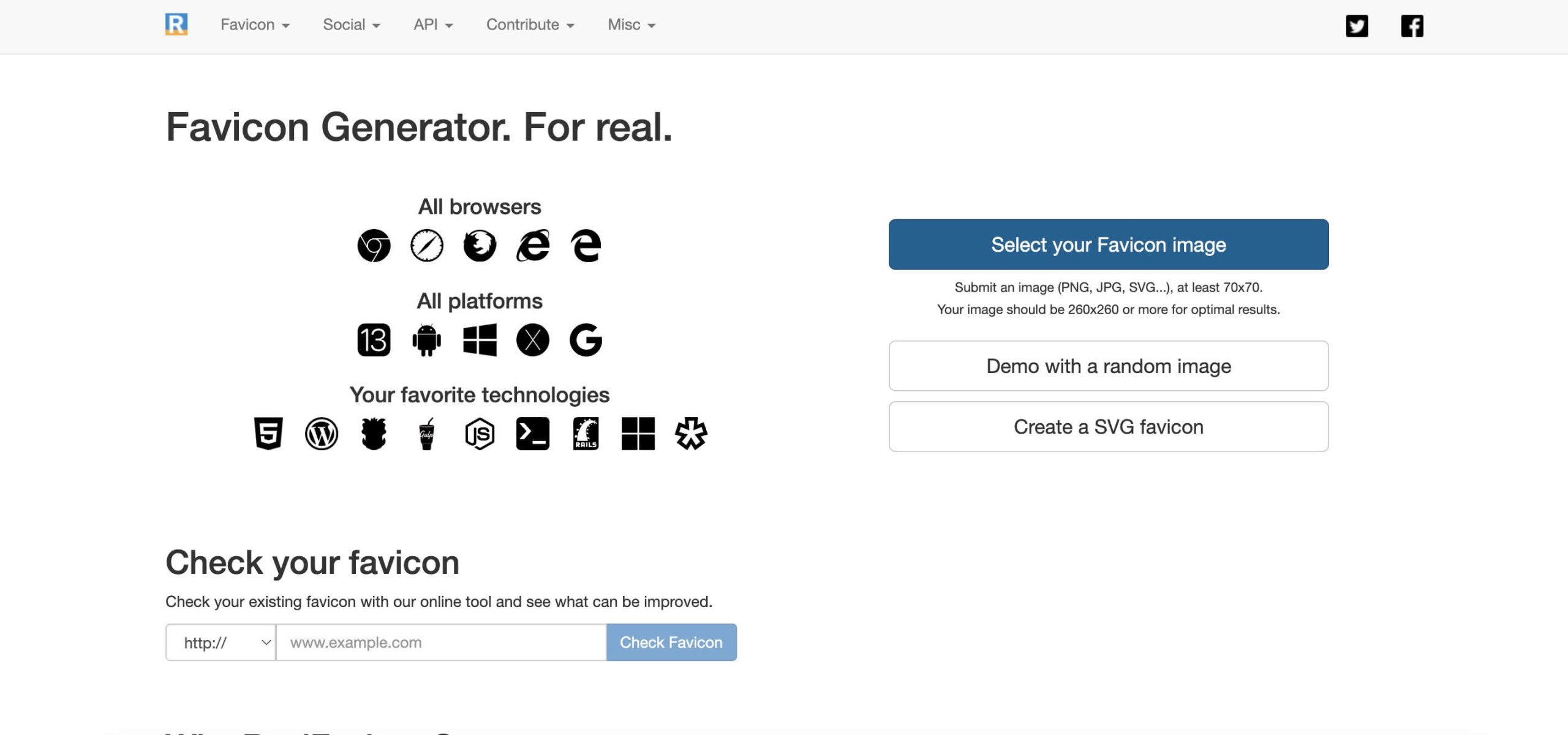This screenshot has height=735, width=1568.
Task: Click the Check your favicon heading
Action: (x=312, y=562)
